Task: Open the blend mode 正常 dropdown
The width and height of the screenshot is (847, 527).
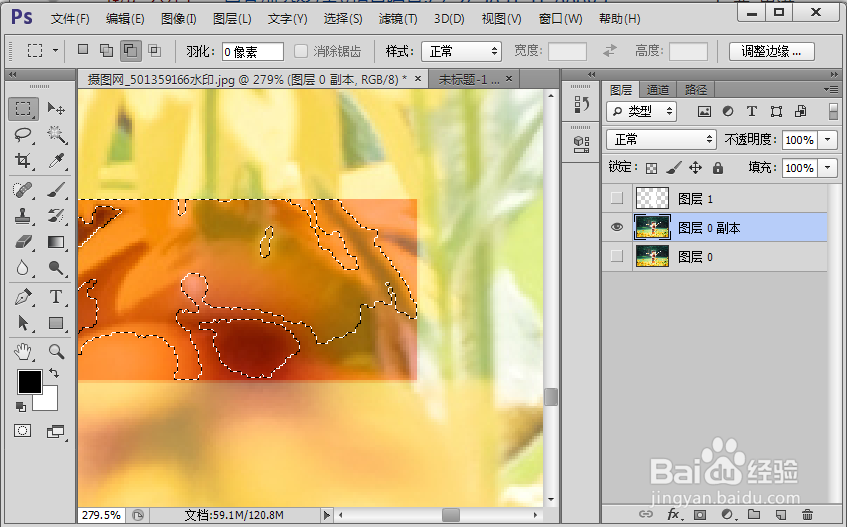Action: click(661, 139)
